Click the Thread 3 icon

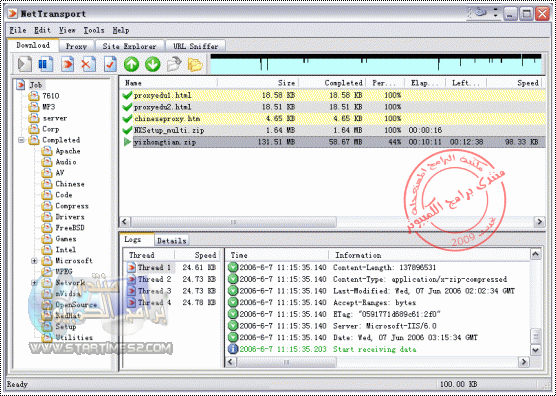[132, 291]
